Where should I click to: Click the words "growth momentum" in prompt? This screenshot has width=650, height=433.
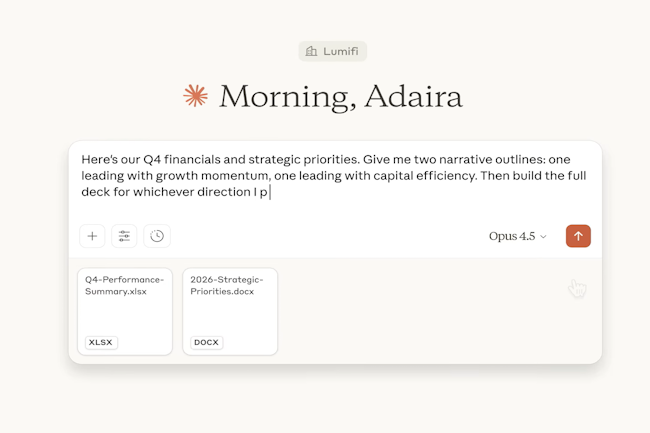pos(203,176)
